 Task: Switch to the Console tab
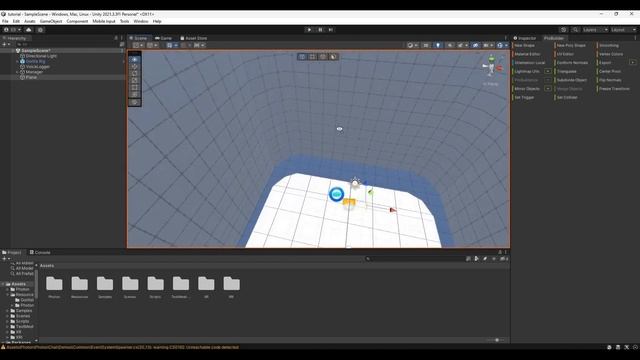pyautogui.click(x=40, y=252)
